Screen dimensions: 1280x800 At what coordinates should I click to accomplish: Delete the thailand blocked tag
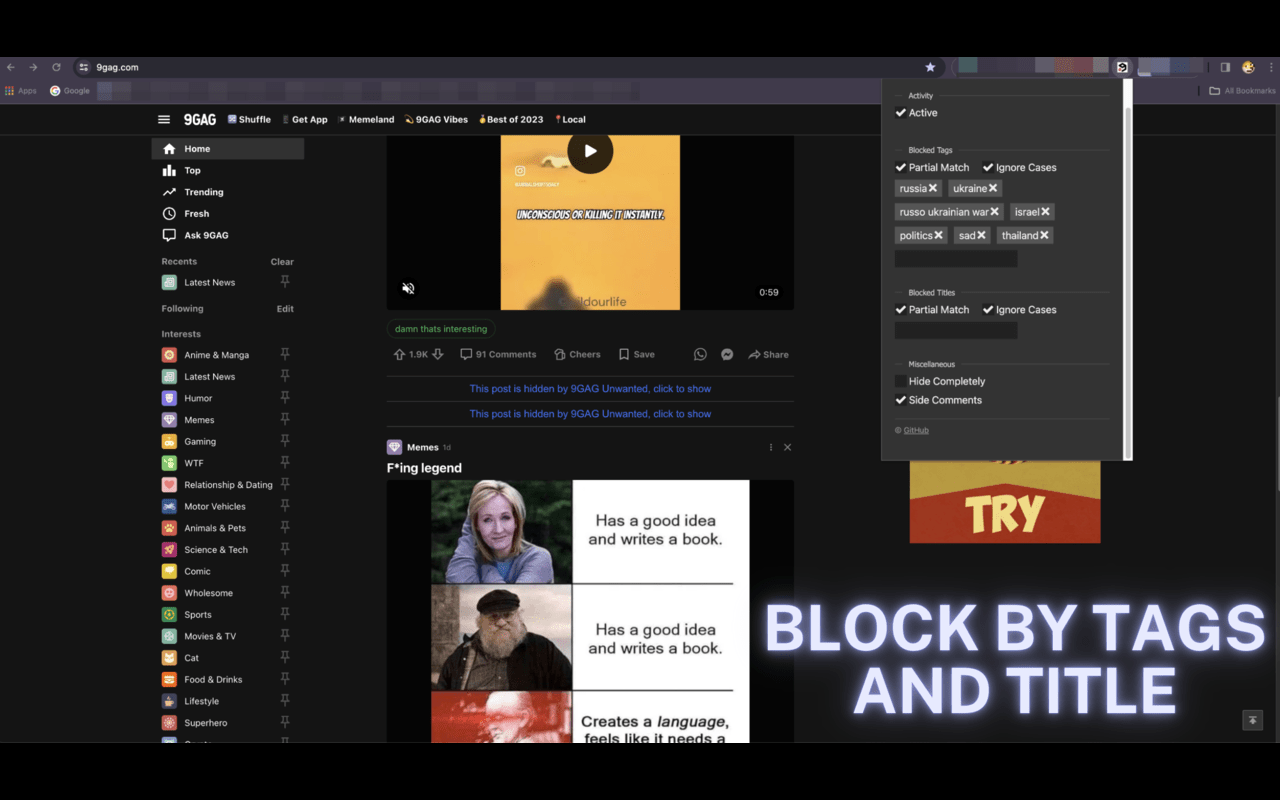[x=1044, y=235]
